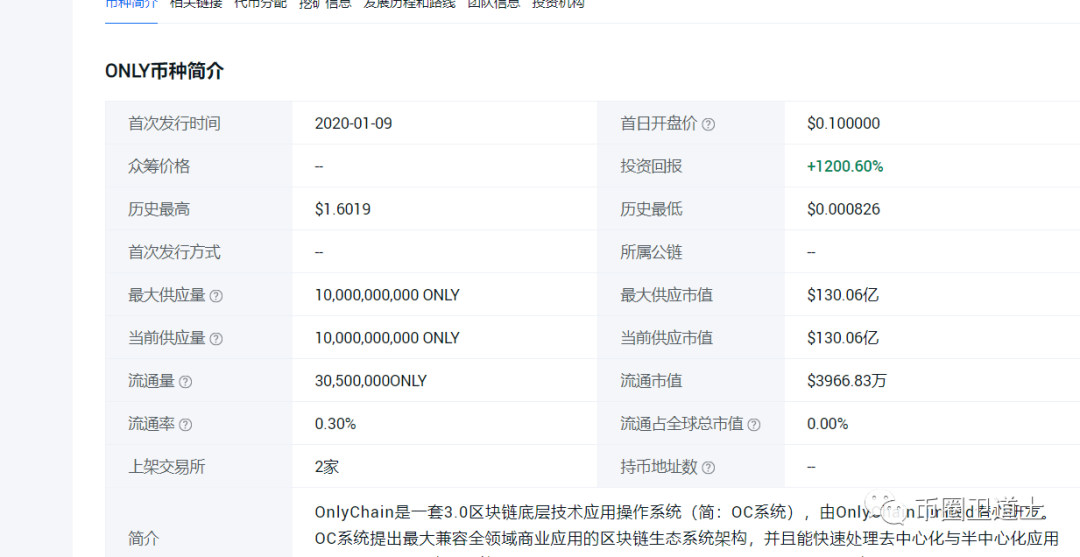Open the 相关链接 tab
This screenshot has height=557, width=1080.
(196, 3)
